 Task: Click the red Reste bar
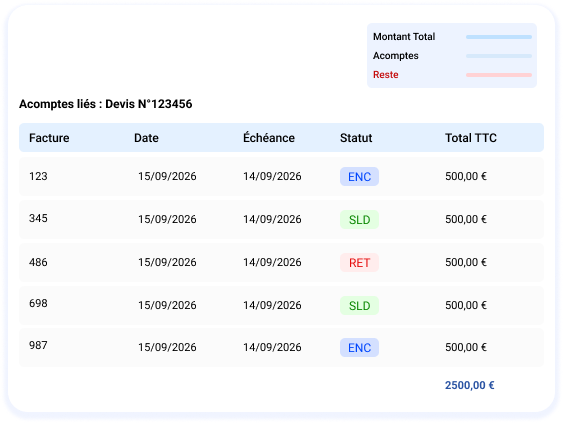499,75
